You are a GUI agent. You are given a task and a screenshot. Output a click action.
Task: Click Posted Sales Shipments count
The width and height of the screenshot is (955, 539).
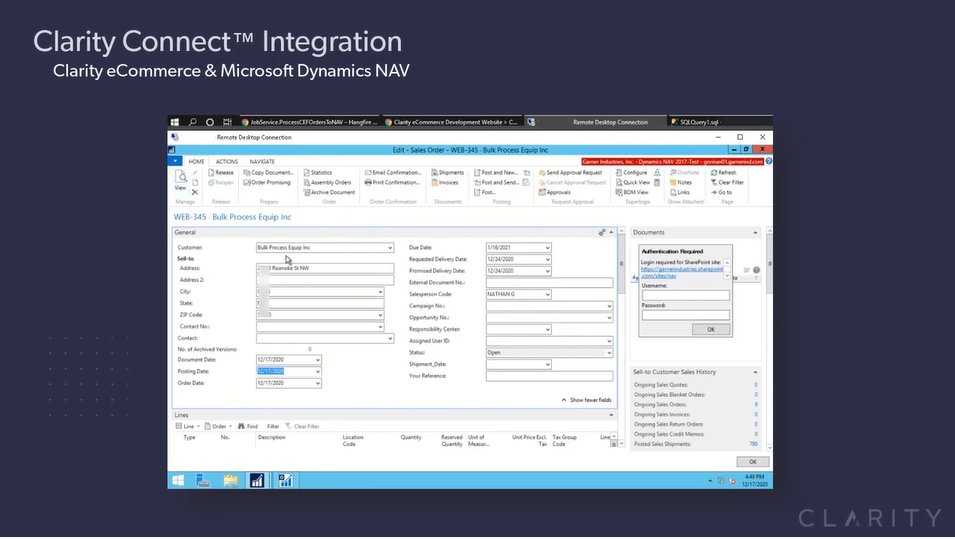coord(753,444)
